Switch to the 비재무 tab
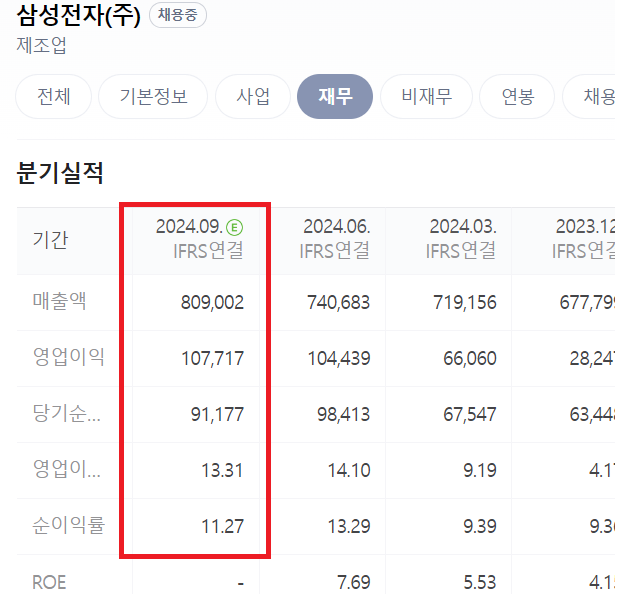This screenshot has height=594, width=642. (x=427, y=97)
